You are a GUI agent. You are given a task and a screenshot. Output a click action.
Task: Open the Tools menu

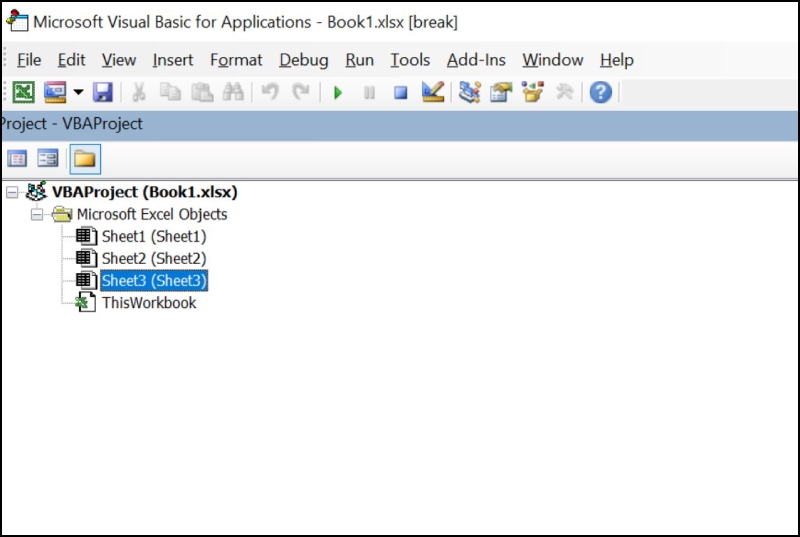pos(410,60)
